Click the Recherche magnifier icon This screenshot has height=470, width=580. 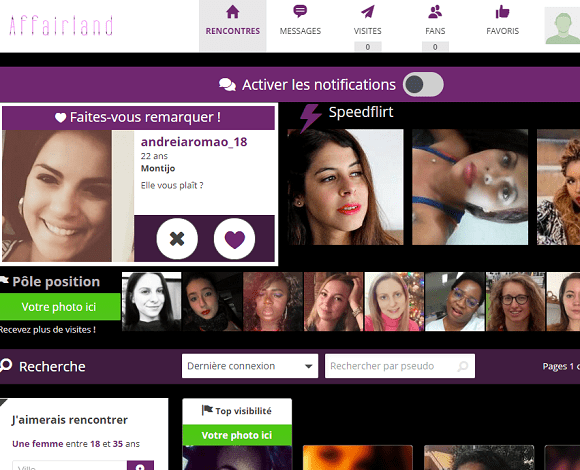6,366
